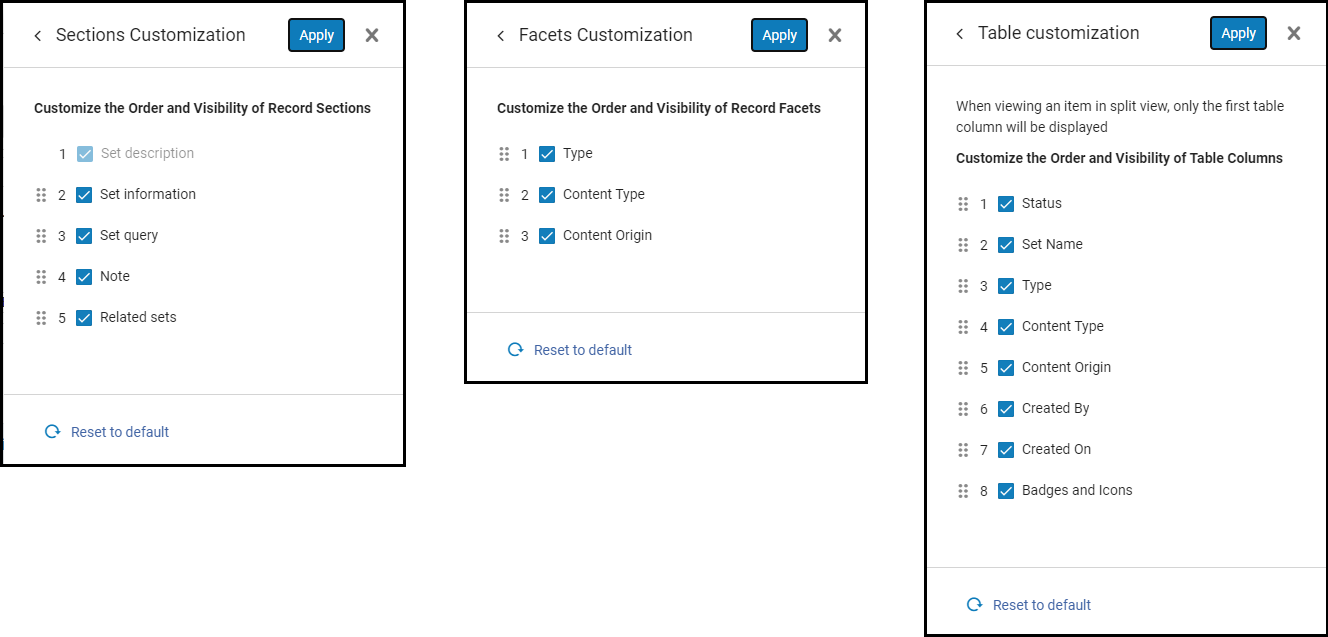Grab drag handle for Set information section
The height and width of the screenshot is (637, 1328).
tap(41, 195)
